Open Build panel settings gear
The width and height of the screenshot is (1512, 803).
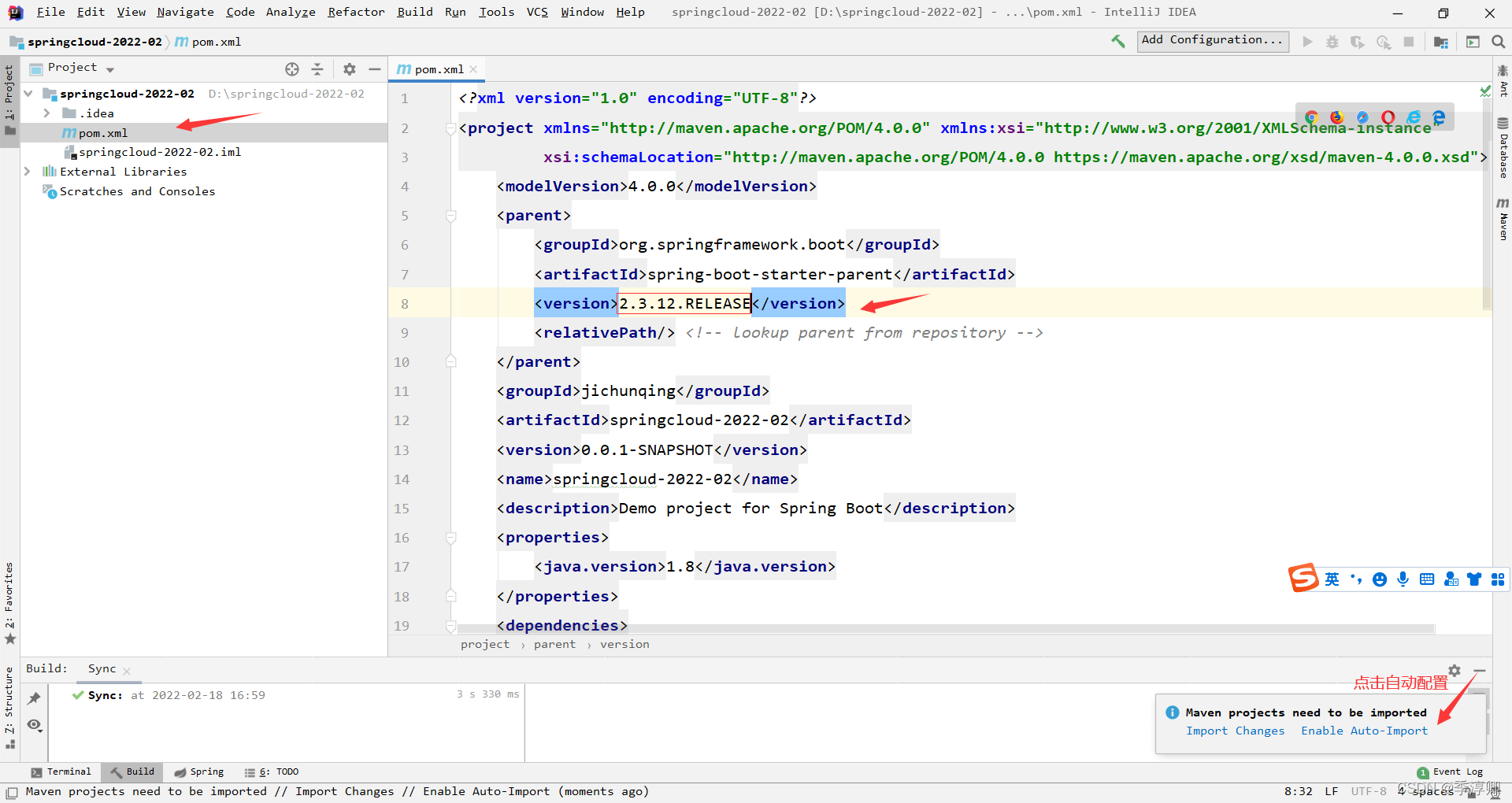[1455, 671]
